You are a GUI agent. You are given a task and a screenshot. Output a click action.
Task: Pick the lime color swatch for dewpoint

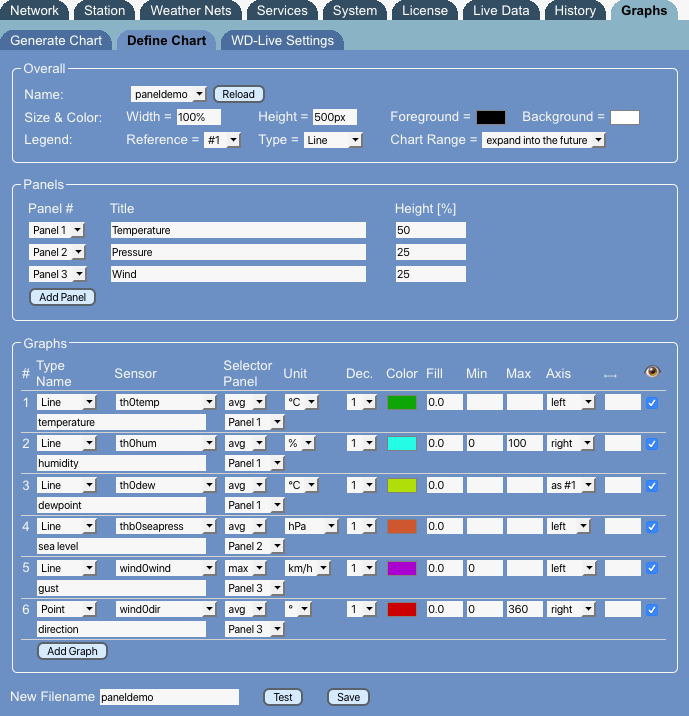(402, 485)
